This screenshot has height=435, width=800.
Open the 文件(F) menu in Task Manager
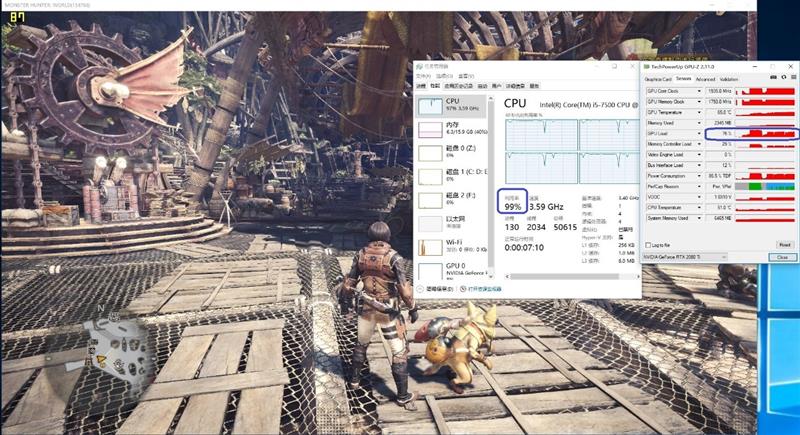423,76
